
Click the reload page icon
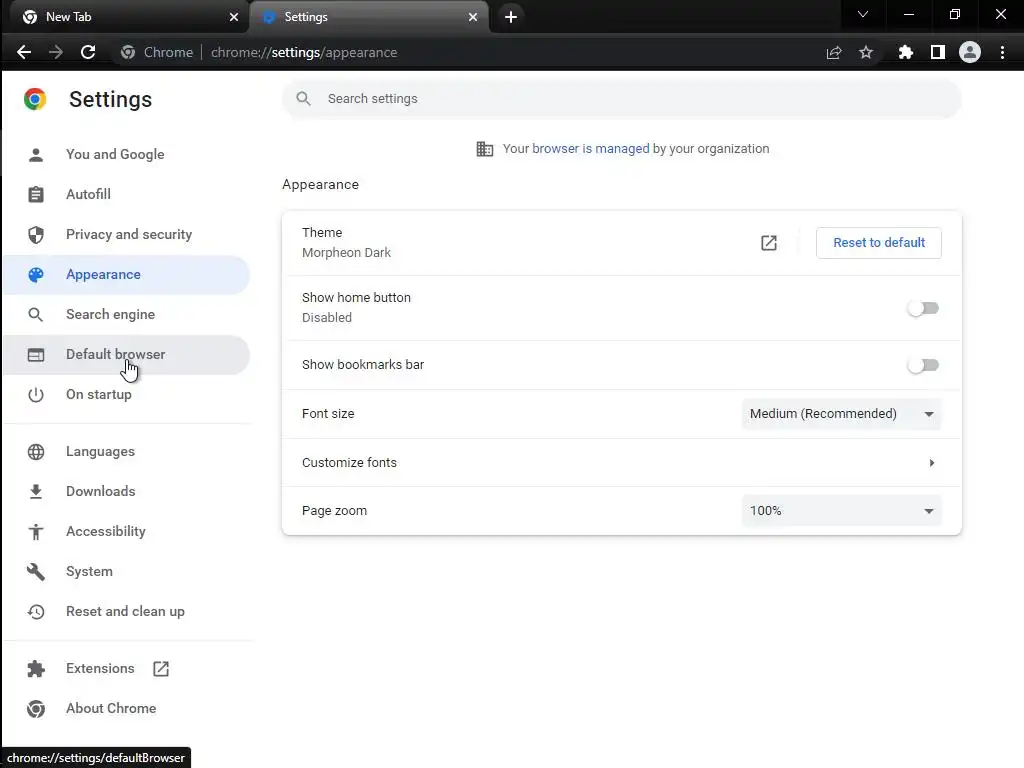[x=88, y=52]
